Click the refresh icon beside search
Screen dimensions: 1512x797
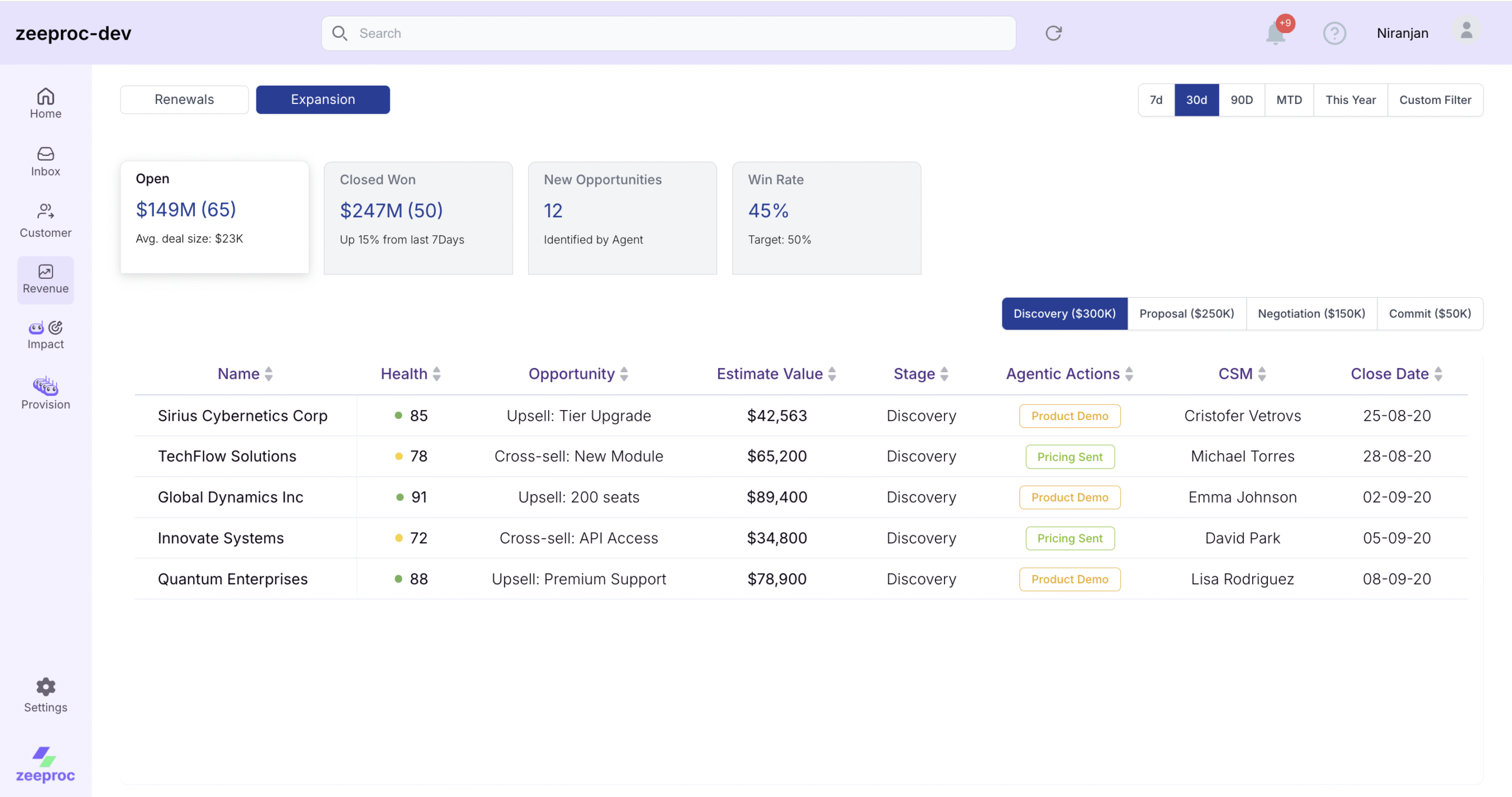coord(1054,33)
